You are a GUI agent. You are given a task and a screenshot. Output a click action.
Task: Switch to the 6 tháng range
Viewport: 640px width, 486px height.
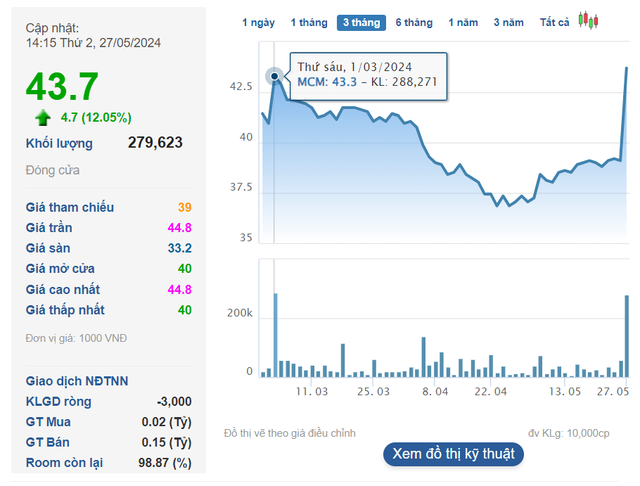(x=414, y=22)
